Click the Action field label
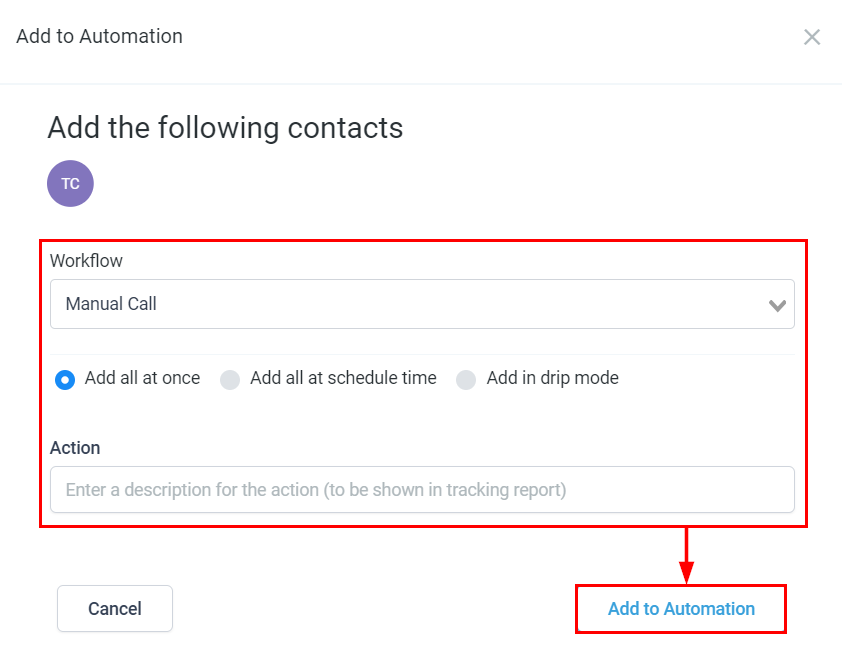842x663 pixels. [x=75, y=448]
